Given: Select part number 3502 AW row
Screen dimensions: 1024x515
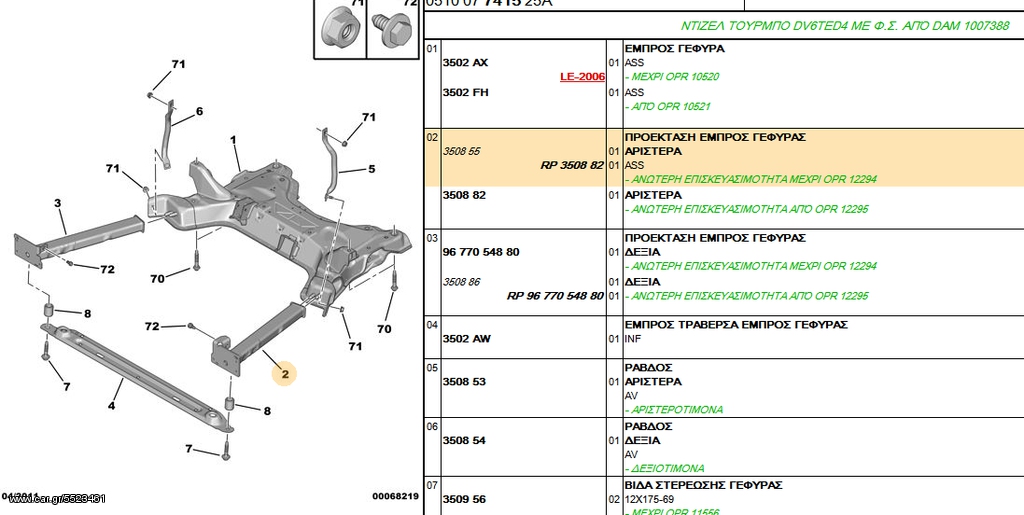Looking at the screenshot, I should tap(724, 339).
